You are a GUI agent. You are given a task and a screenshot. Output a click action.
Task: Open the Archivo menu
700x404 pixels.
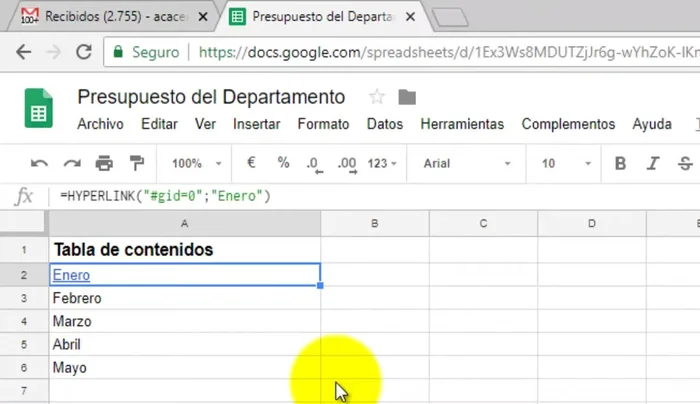[x=100, y=124]
